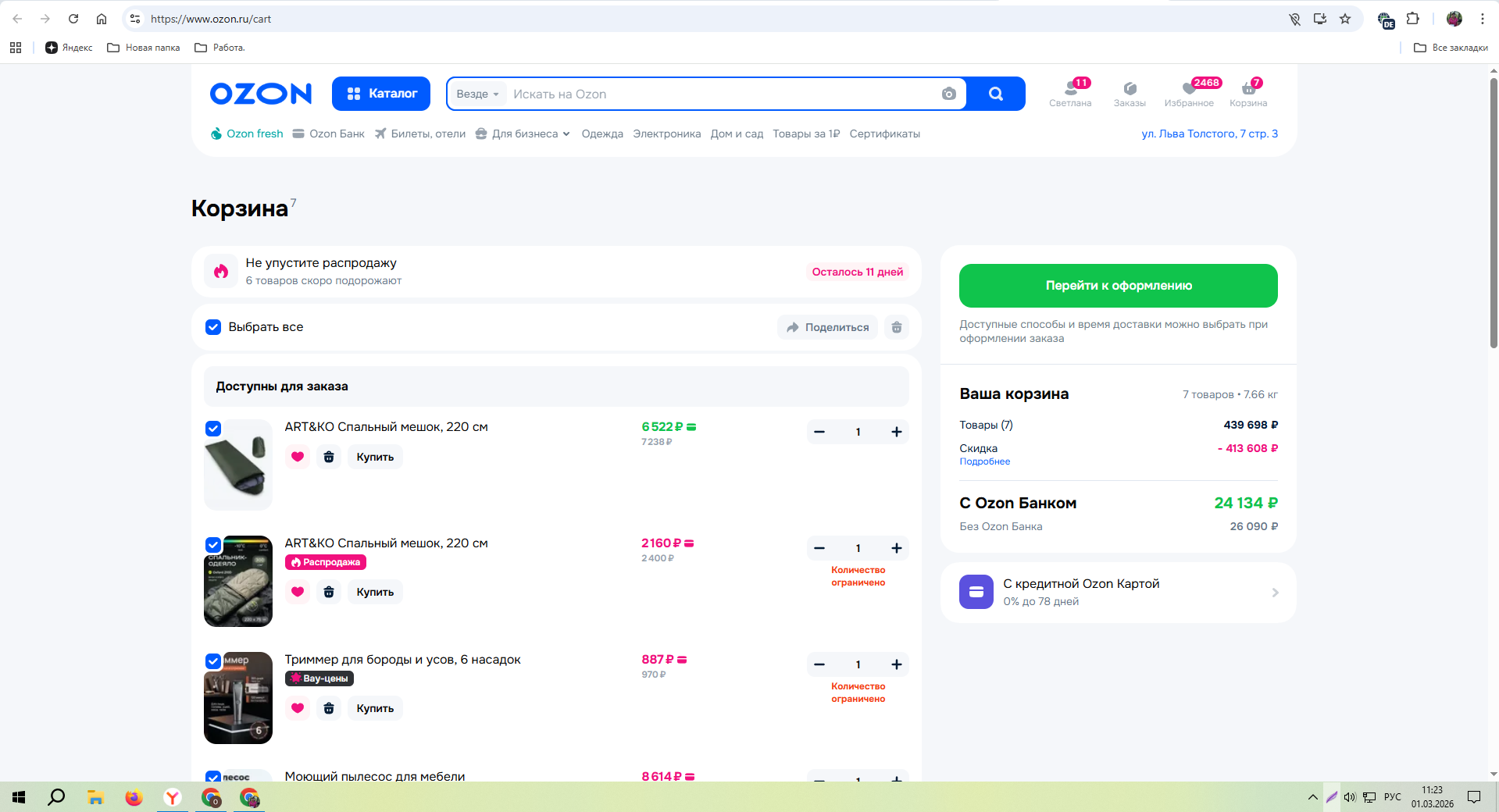
Task: Open the Не упустите распродажу banner
Action: click(556, 272)
